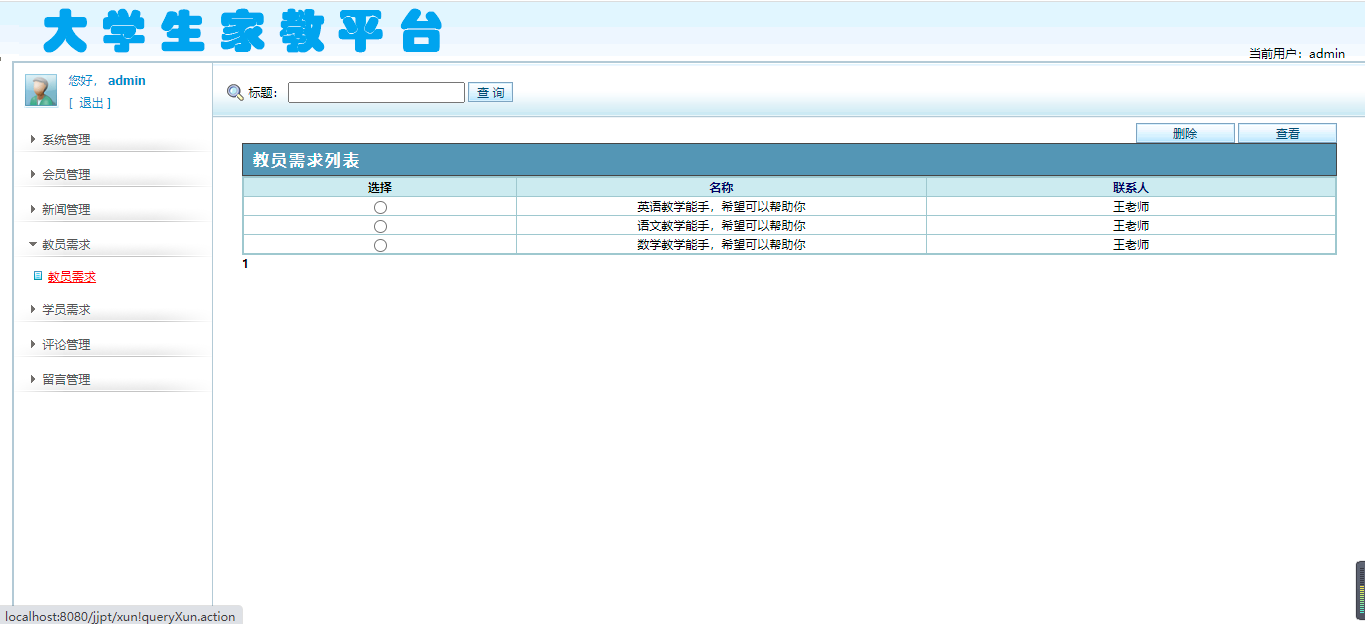Click the 联系人 column header
The height and width of the screenshot is (624, 1365).
(x=1131, y=188)
